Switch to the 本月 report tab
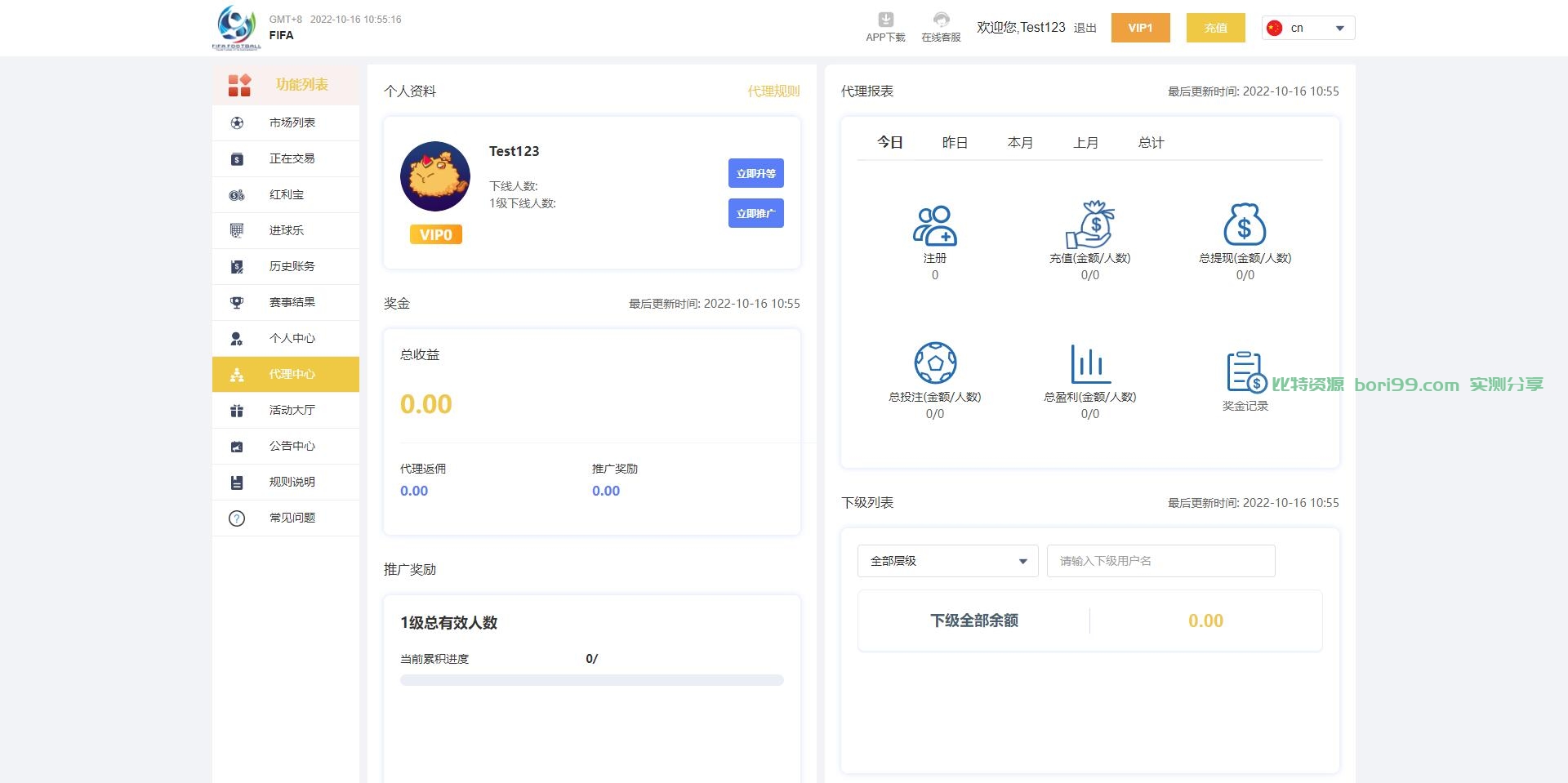This screenshot has height=783, width=1568. [1020, 143]
